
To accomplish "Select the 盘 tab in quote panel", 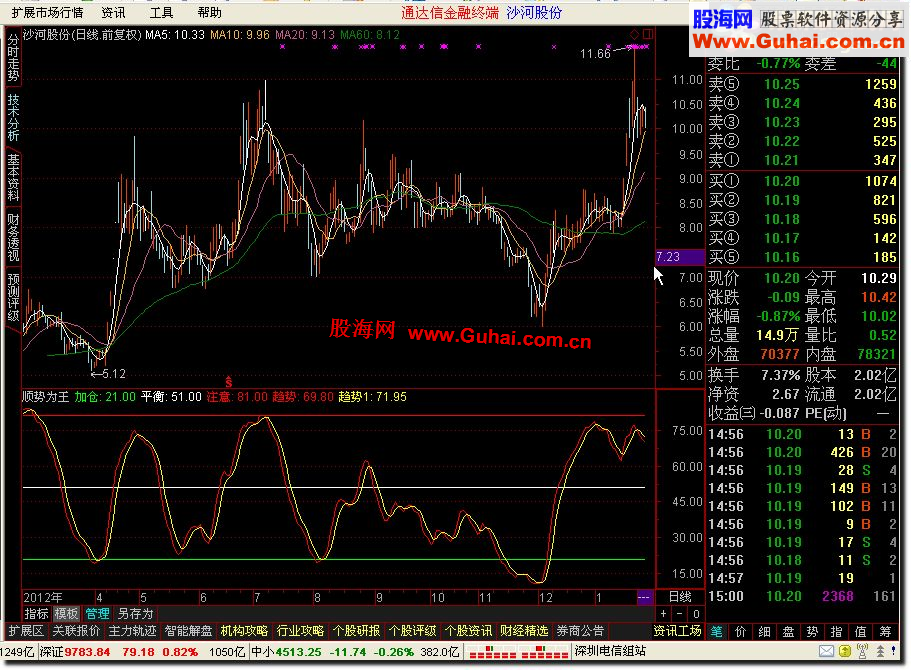I will point(788,632).
